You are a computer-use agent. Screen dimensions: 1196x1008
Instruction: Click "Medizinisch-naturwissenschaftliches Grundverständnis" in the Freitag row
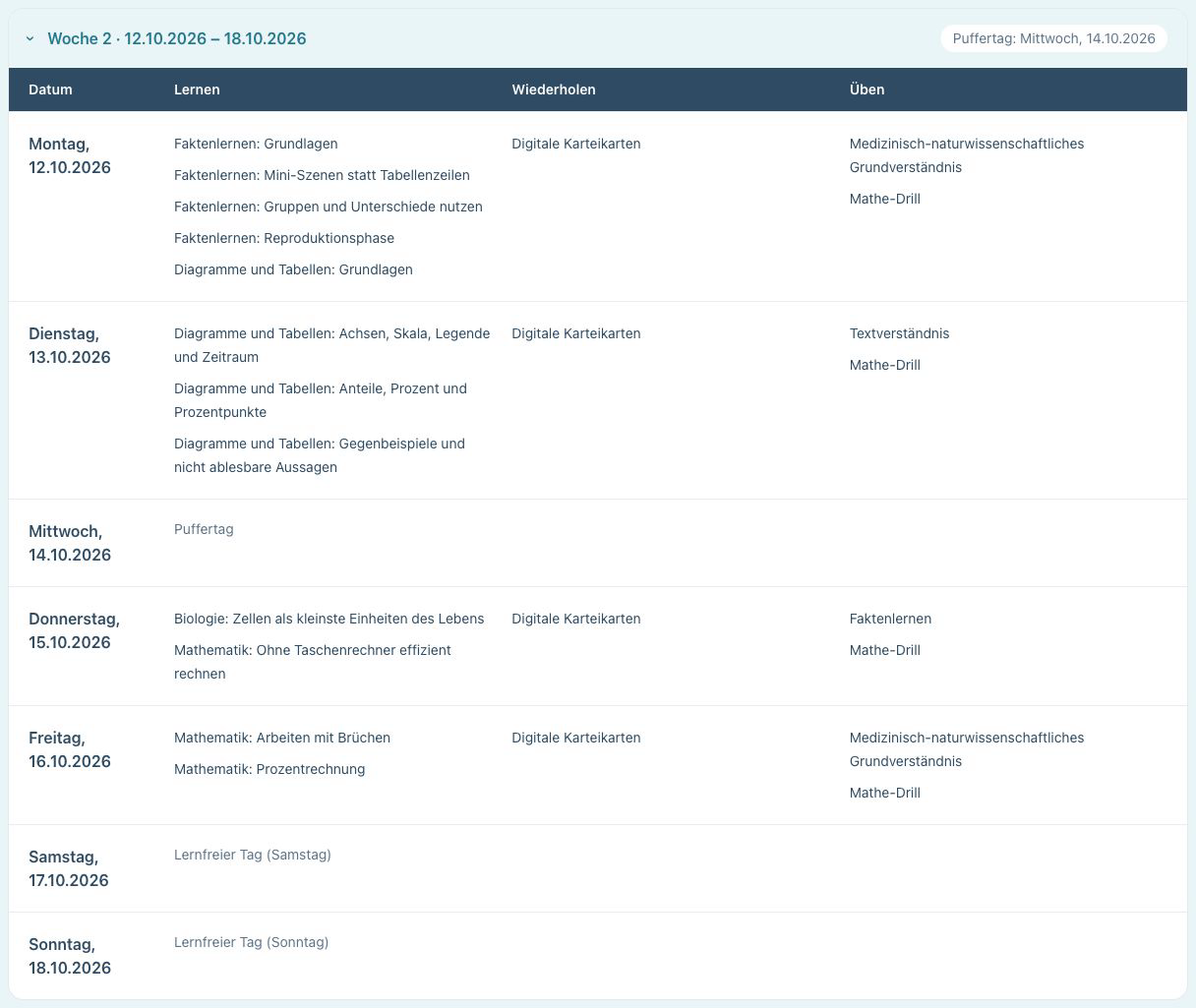tap(967, 749)
